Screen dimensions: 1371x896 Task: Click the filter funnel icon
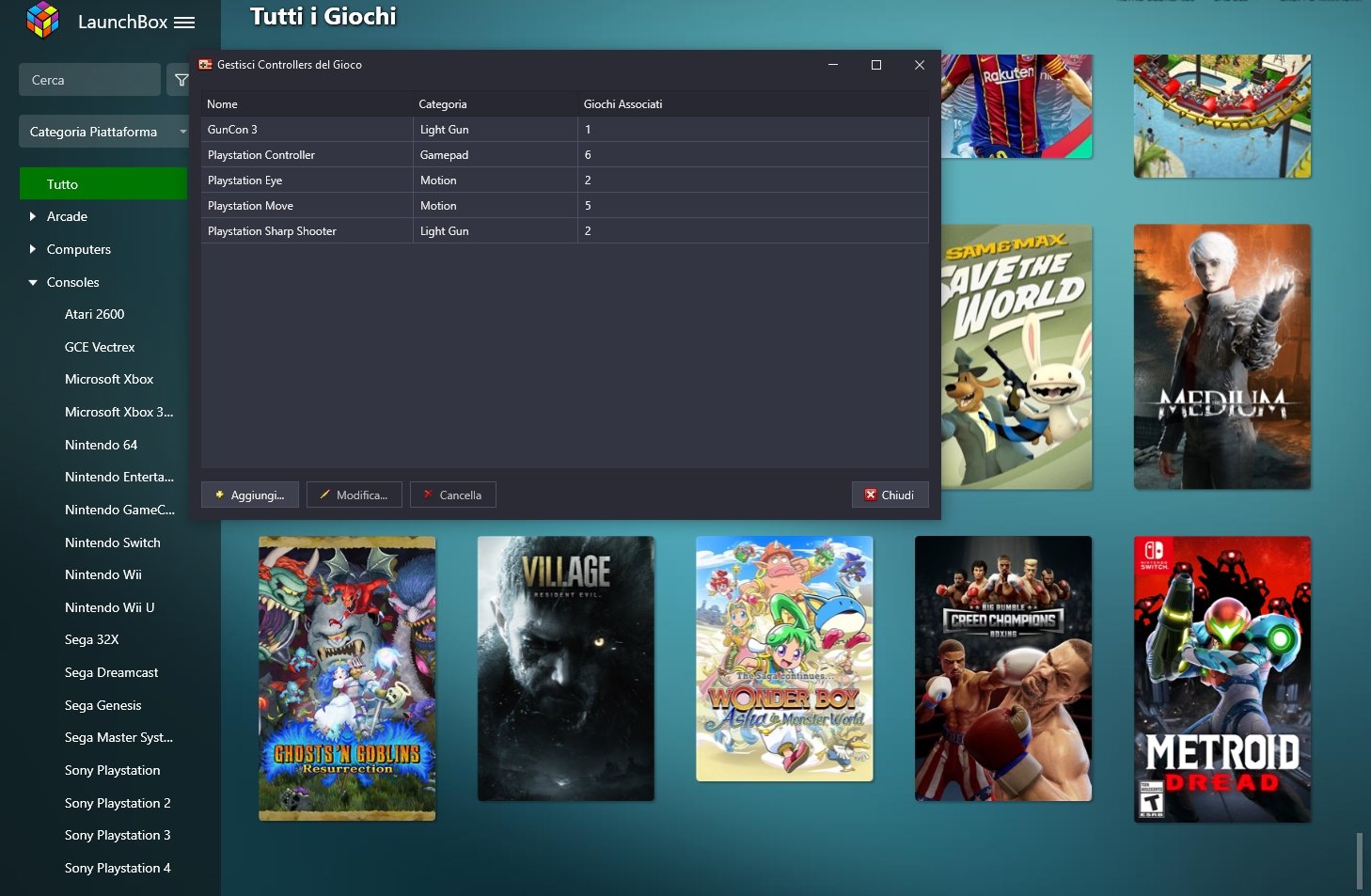pos(181,80)
